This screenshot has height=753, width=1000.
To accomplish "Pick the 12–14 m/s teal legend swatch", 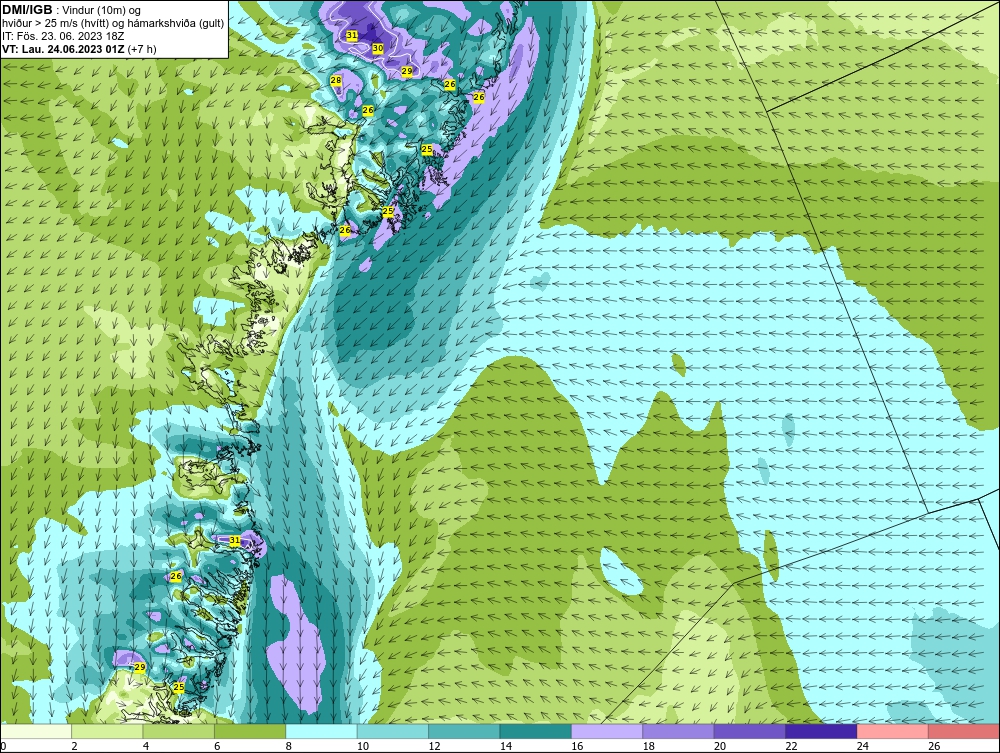I will (x=464, y=731).
